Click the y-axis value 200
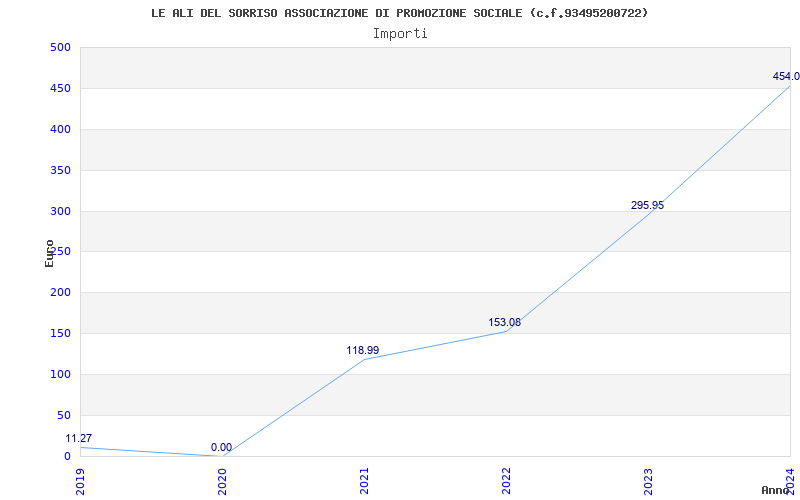Image resolution: width=800 pixels, height=500 pixels. (60, 292)
